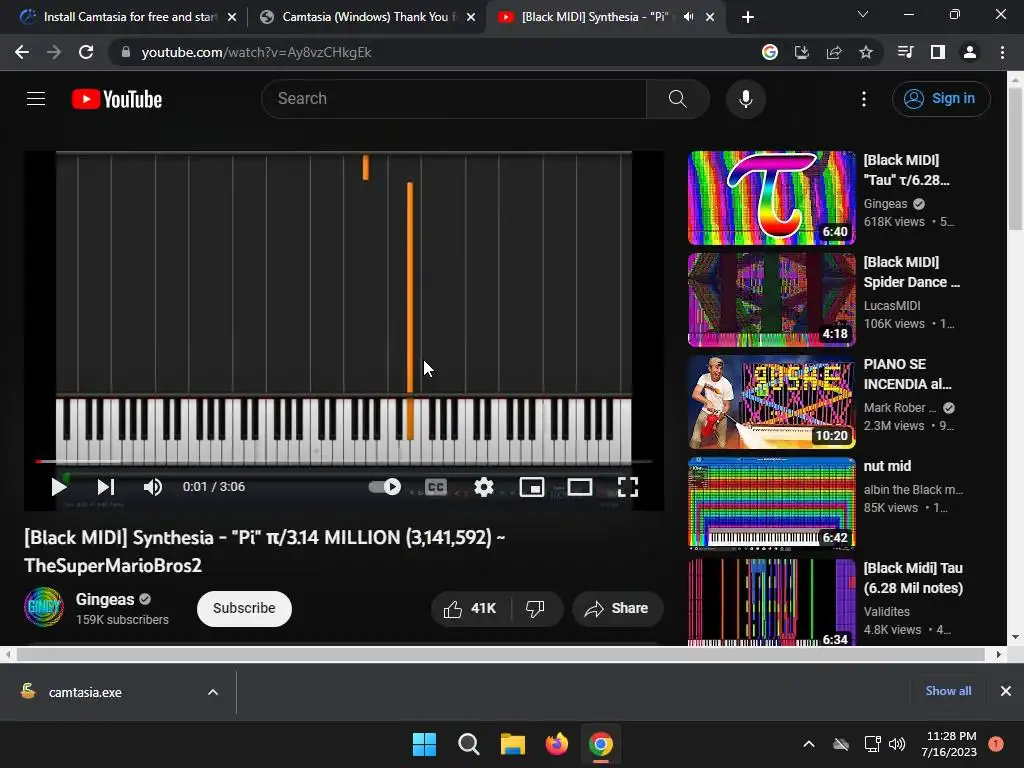Open media controls in Chrome toolbar

[x=906, y=52]
